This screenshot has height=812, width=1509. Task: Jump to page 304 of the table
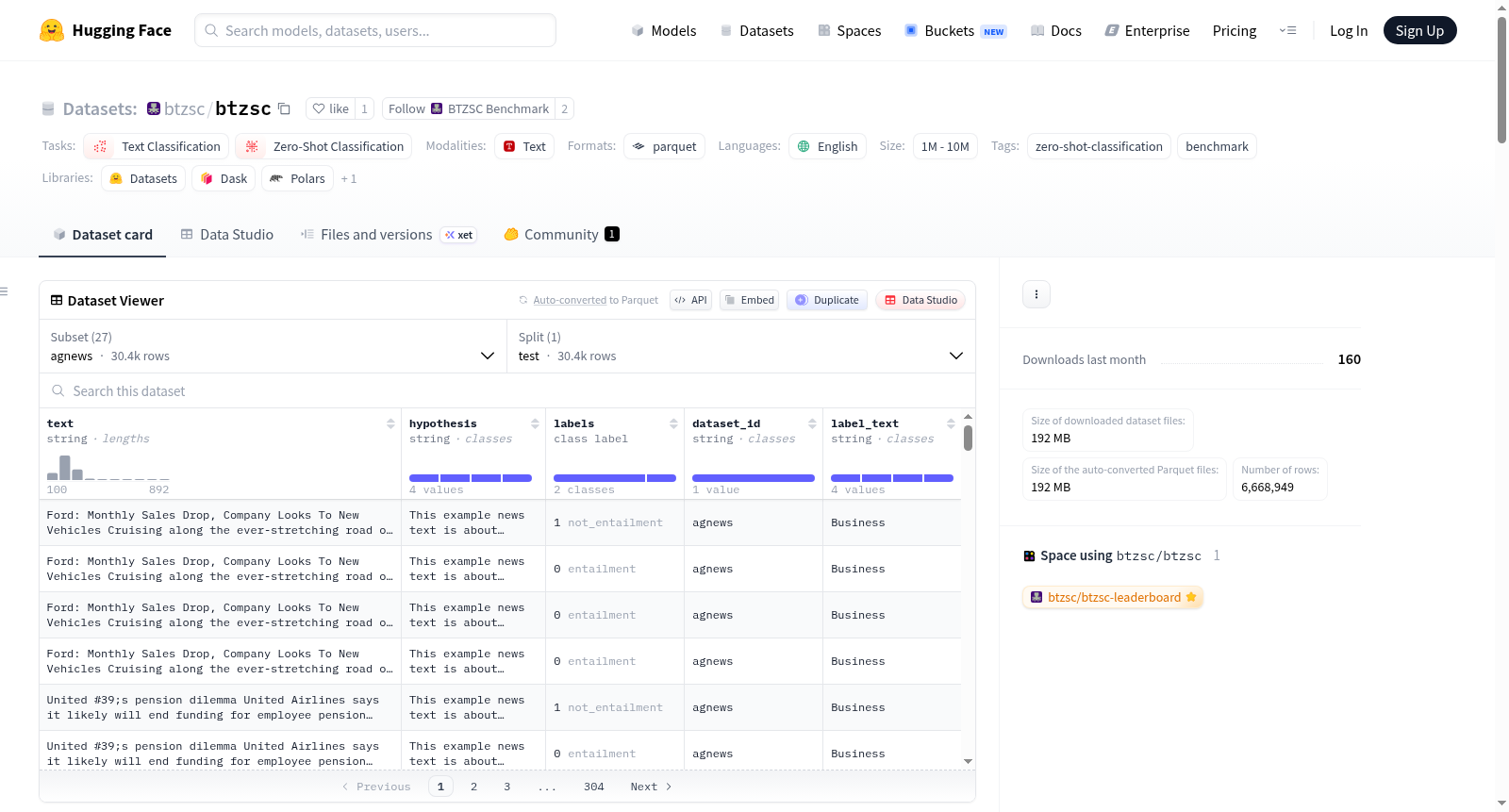pos(593,787)
